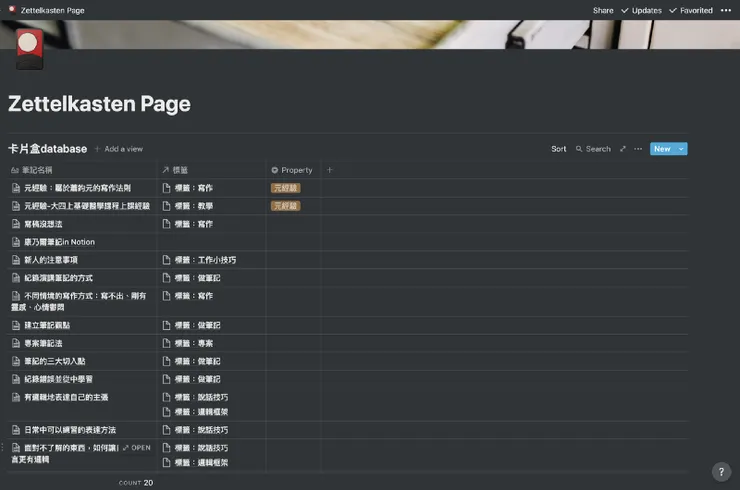Viewport: 740px width, 490px height.
Task: Open the COUNT 20 calculation menu
Action: pos(136,482)
